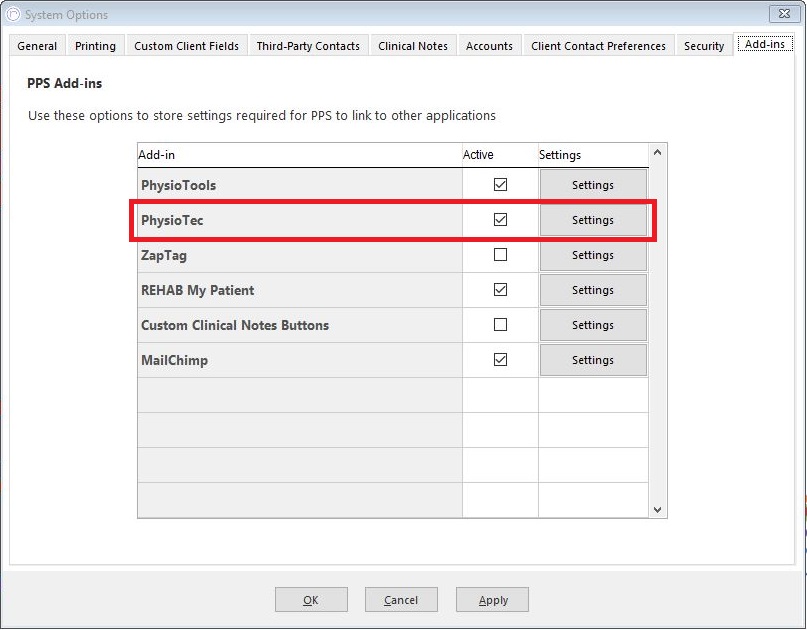Select the Add-ins tab
This screenshot has width=807, height=630.
coord(764,44)
